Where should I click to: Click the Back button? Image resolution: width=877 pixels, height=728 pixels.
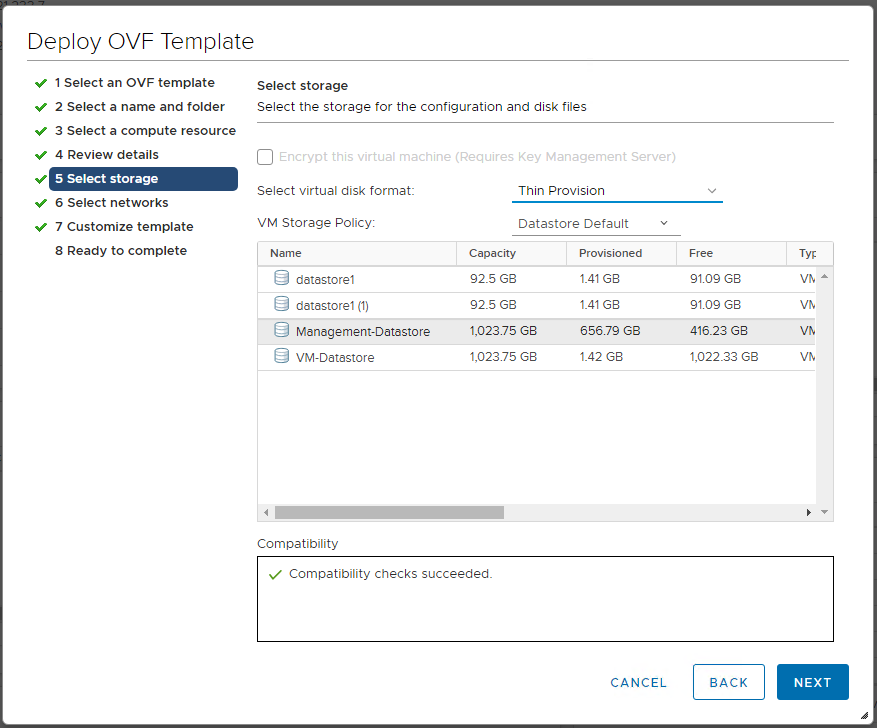point(728,682)
